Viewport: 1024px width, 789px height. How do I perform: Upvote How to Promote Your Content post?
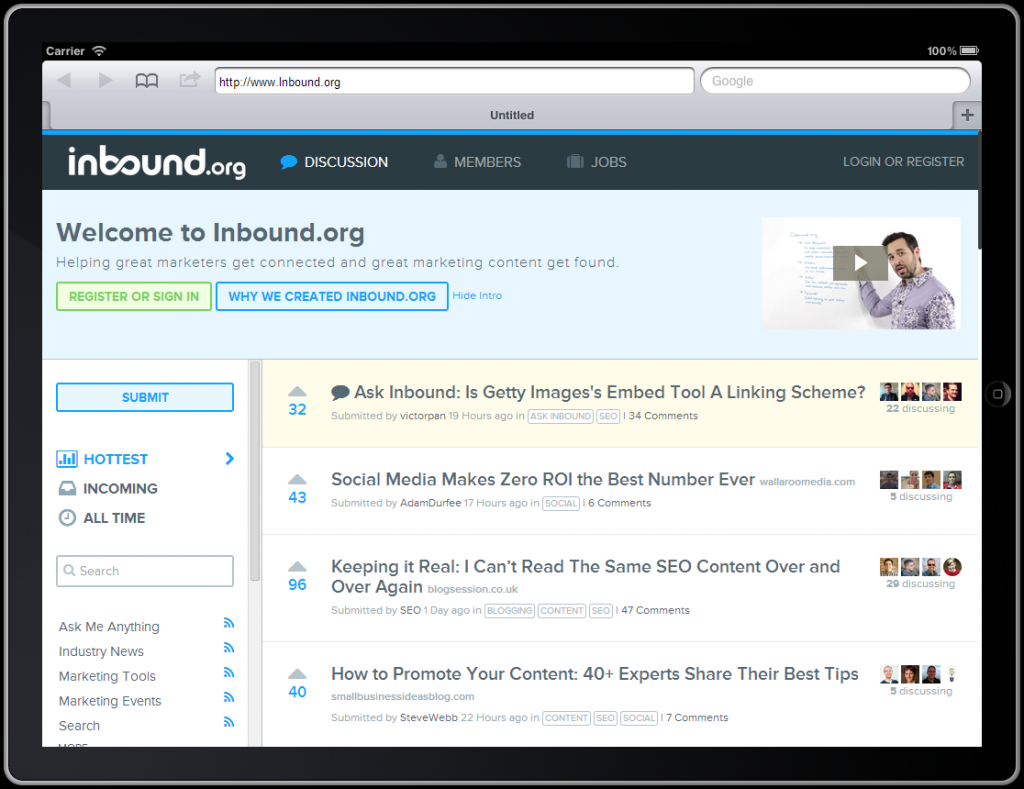click(297, 673)
